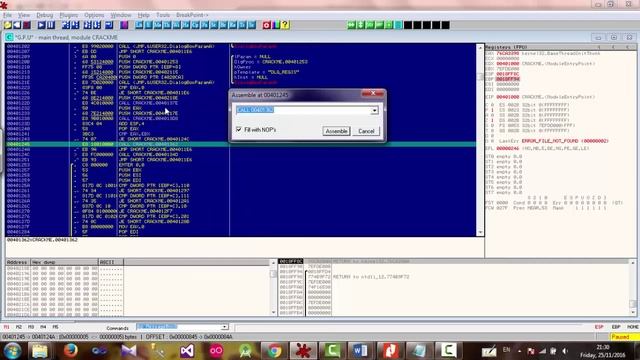This screenshot has width=640, height=360.
Task: Open the Breakpoints window (B button)
Action: pos(224,25)
